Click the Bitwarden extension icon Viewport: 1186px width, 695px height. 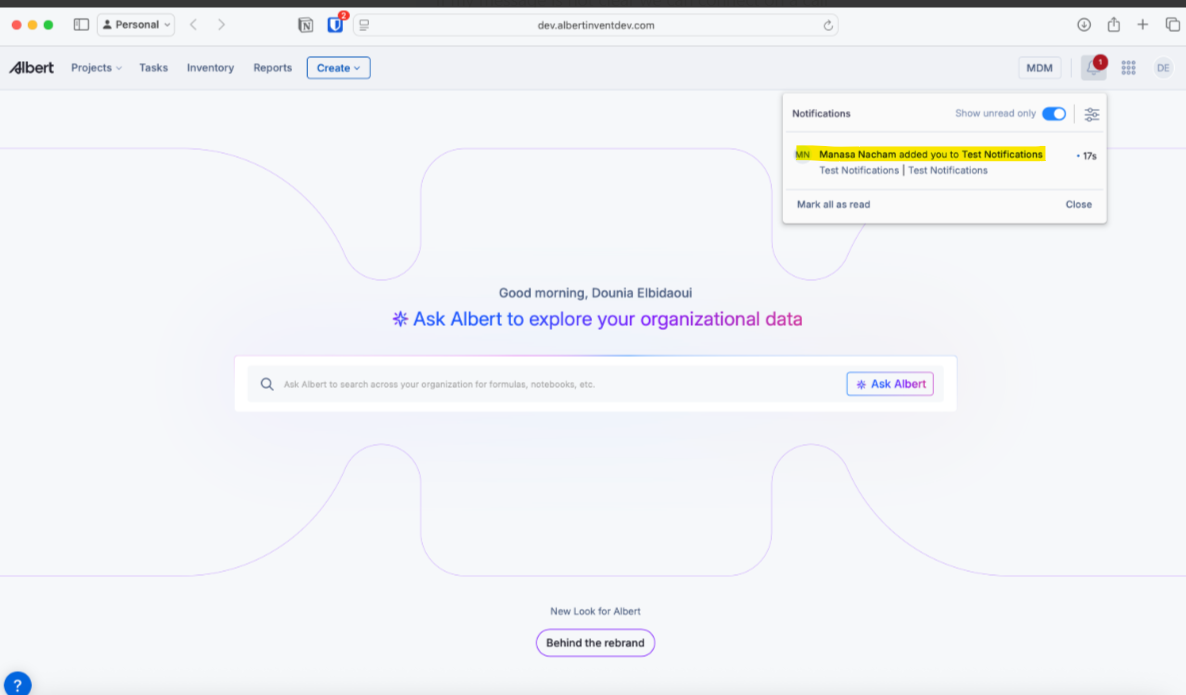point(335,25)
